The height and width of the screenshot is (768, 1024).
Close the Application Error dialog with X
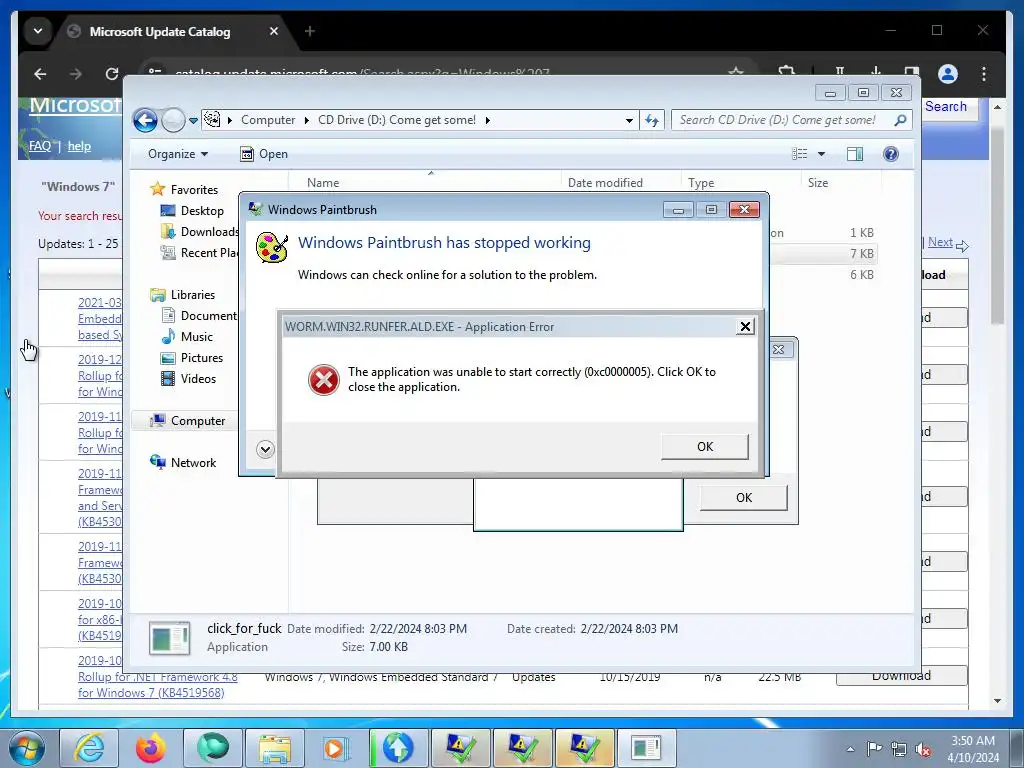(745, 327)
